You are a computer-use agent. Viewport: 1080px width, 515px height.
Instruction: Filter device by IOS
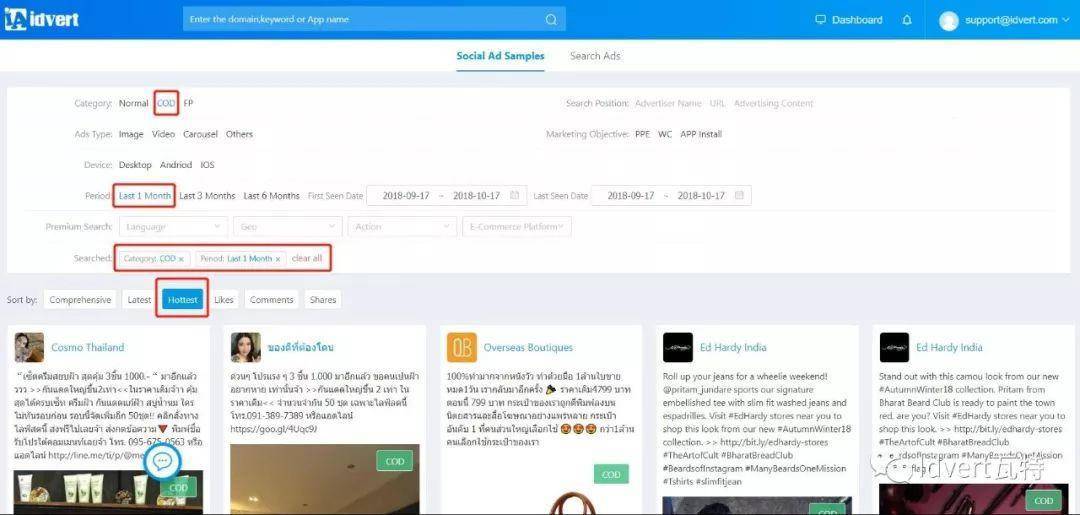(x=207, y=165)
